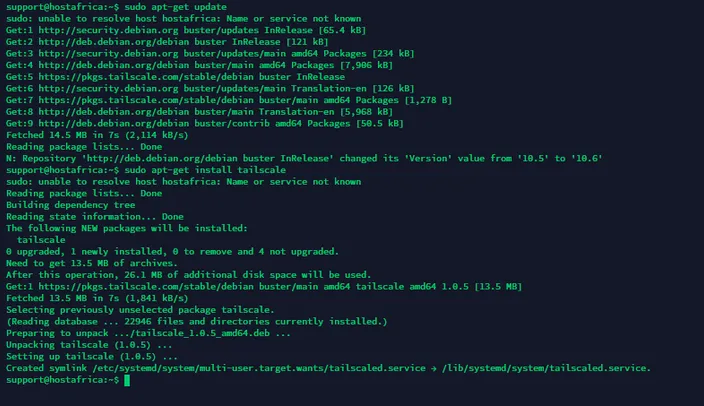704x406 pixels.
Task: Click the 'Building dependency tree' line
Action: click(x=70, y=205)
